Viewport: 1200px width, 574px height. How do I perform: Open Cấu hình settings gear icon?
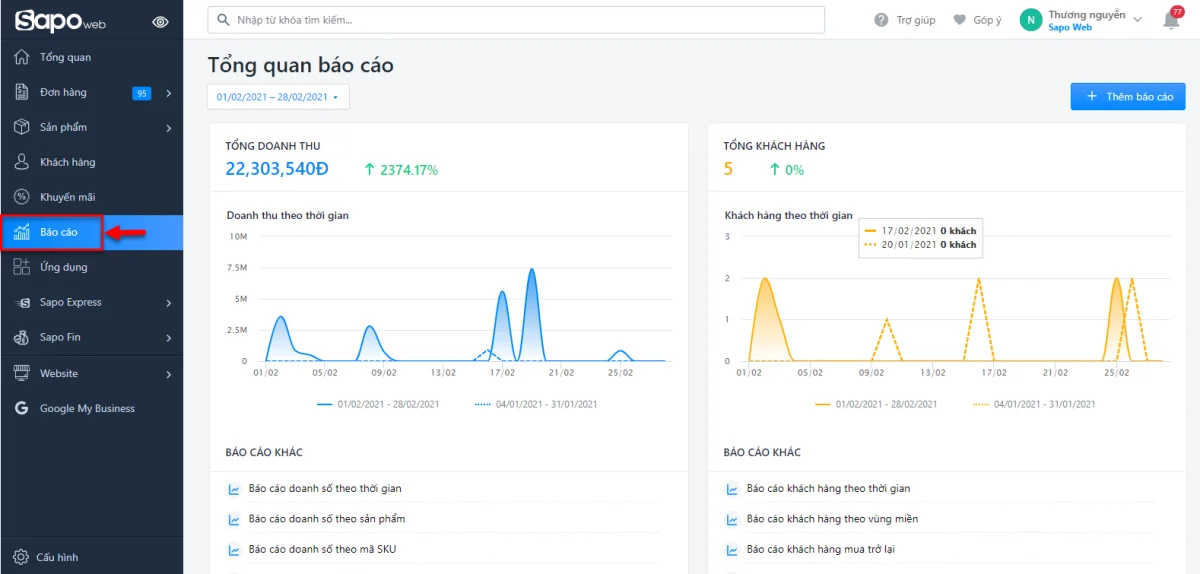click(21, 557)
